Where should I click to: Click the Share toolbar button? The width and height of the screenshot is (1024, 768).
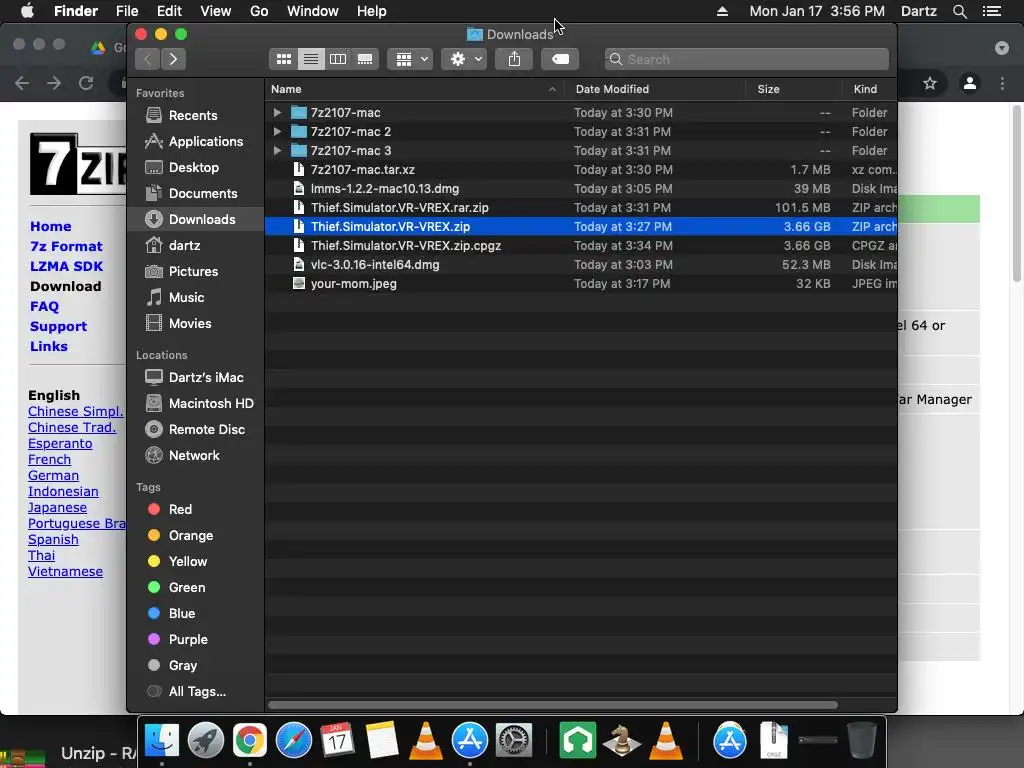(x=515, y=59)
